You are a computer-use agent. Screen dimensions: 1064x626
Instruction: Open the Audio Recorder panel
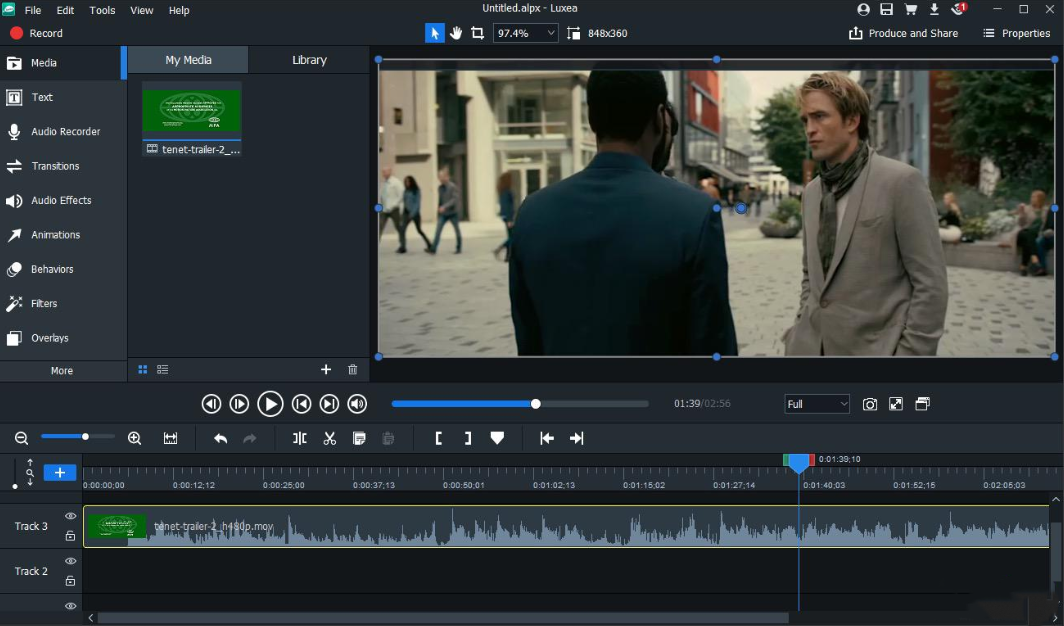pos(62,132)
